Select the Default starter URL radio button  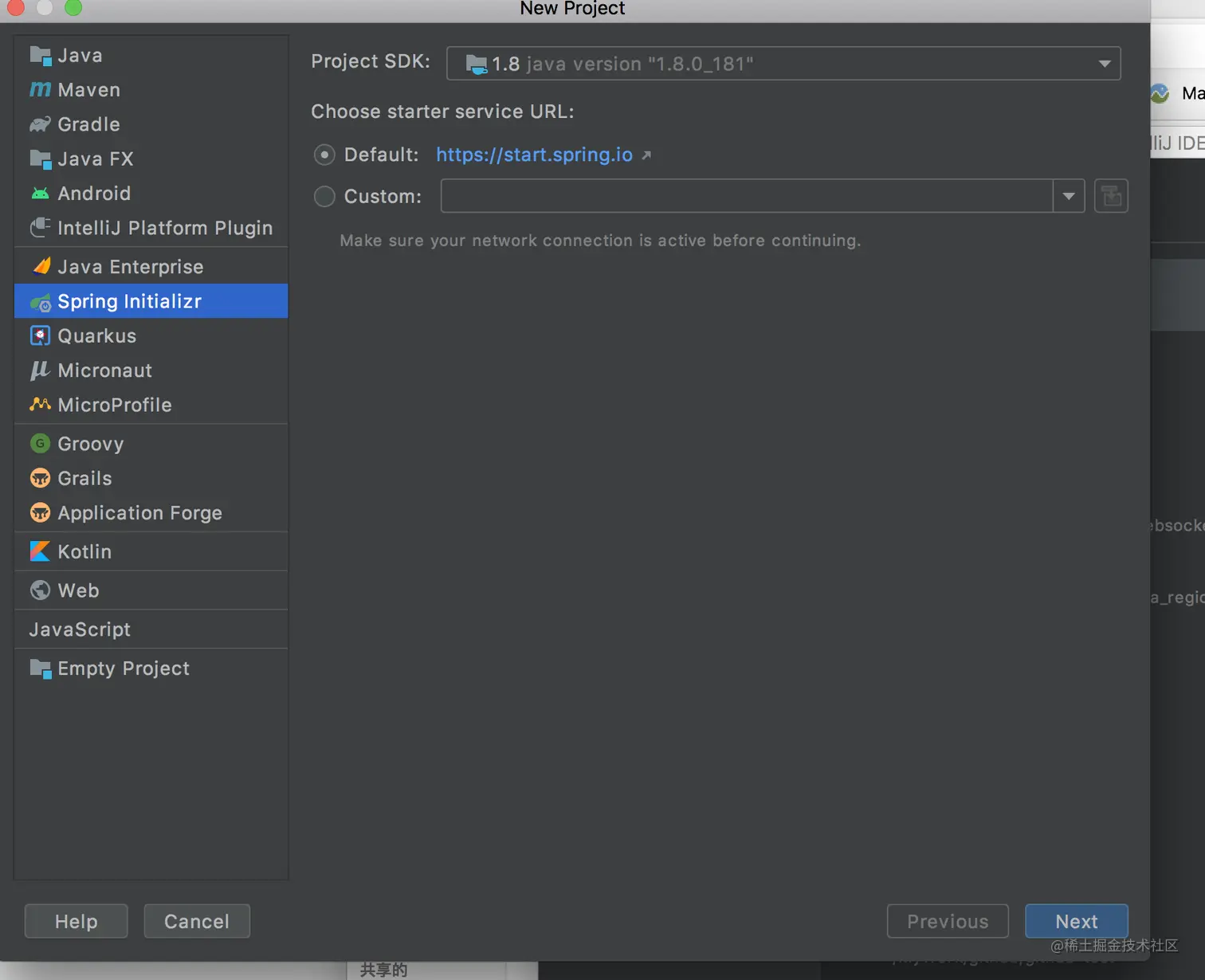click(x=324, y=155)
